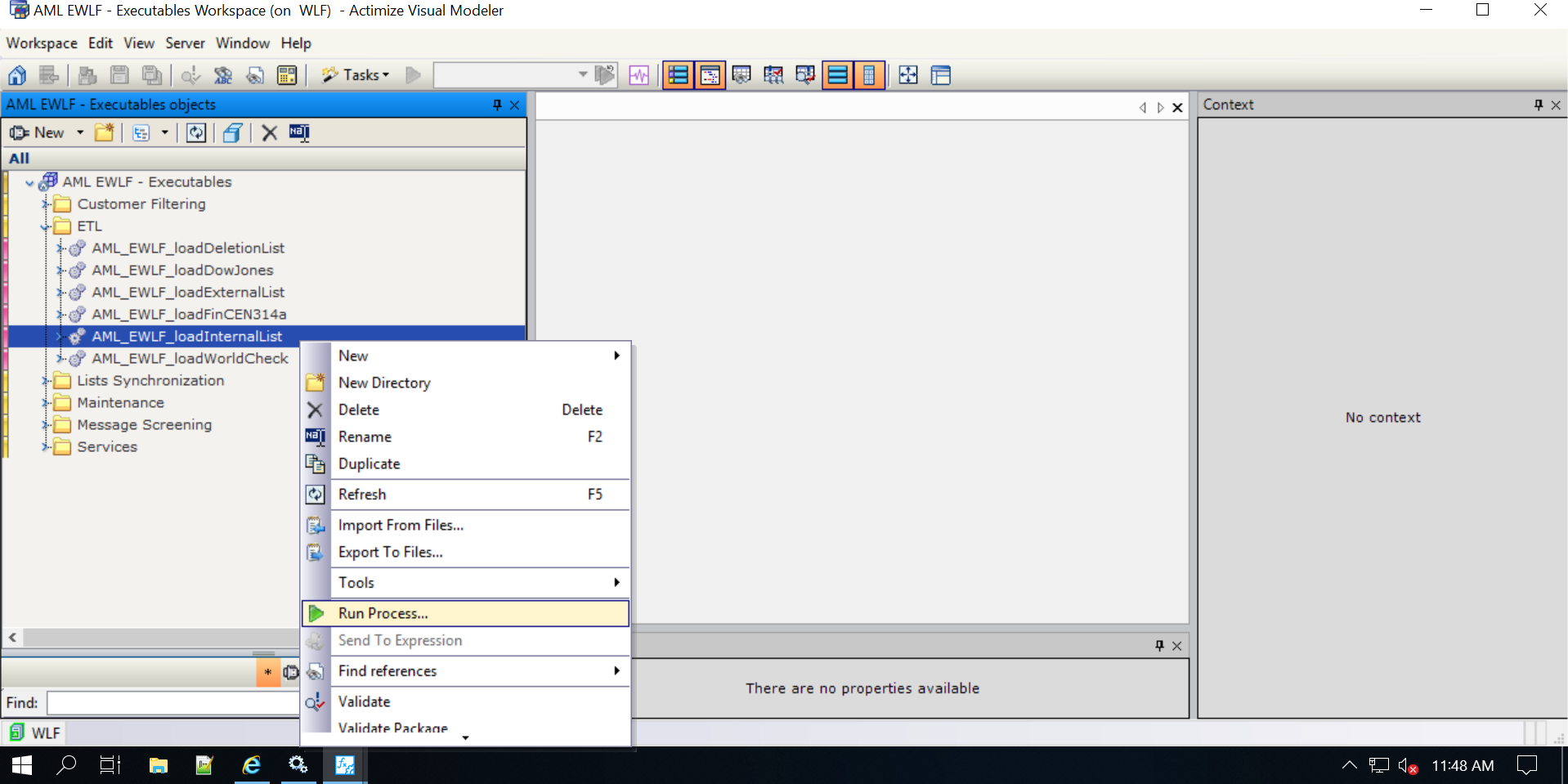The width and height of the screenshot is (1568, 784).
Task: Click Refresh icon in objects panel toolbar
Action: point(196,132)
